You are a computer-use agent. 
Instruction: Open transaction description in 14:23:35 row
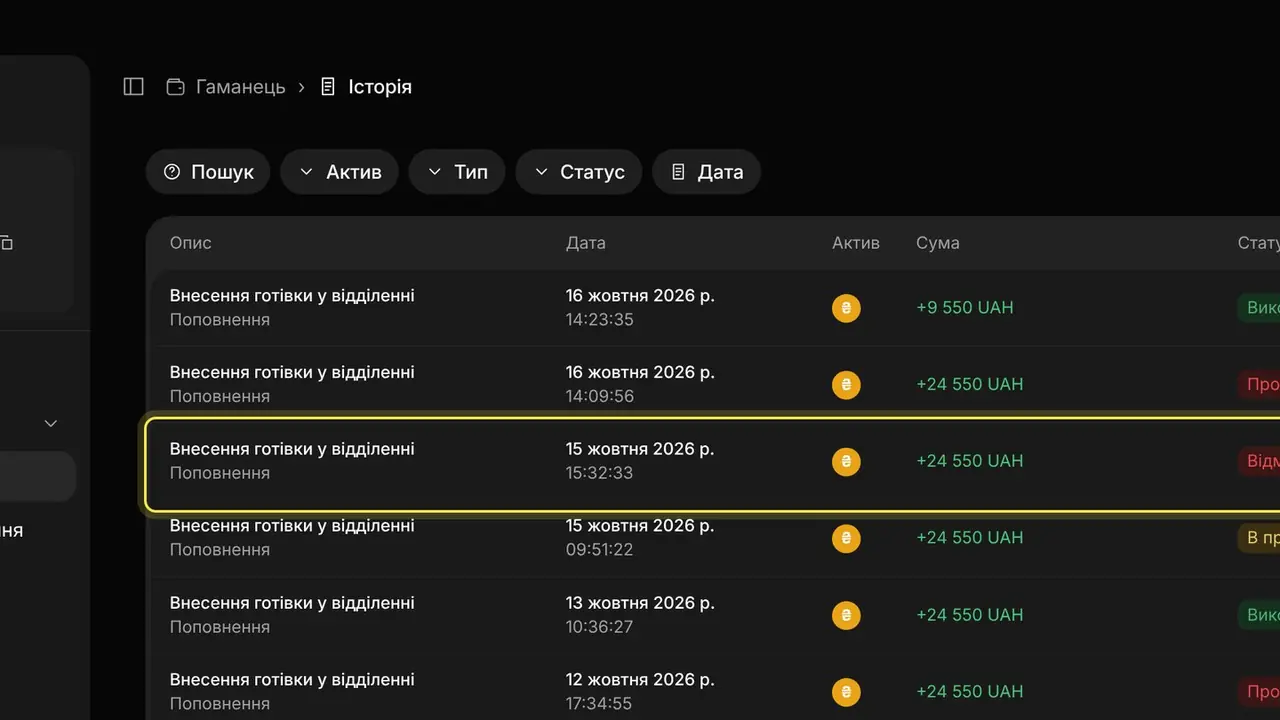(292, 296)
